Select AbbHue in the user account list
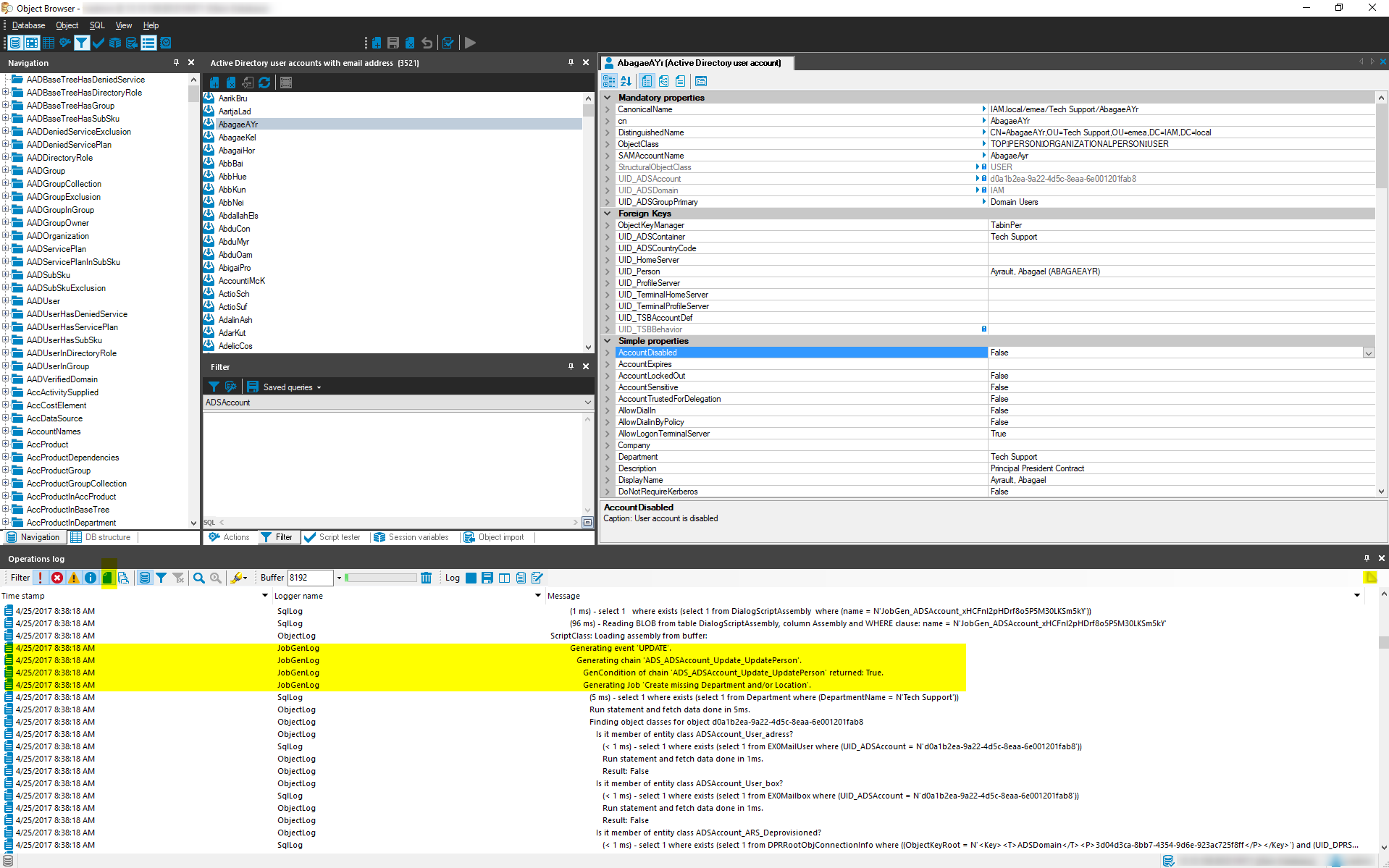The image size is (1389, 868). 232,177
